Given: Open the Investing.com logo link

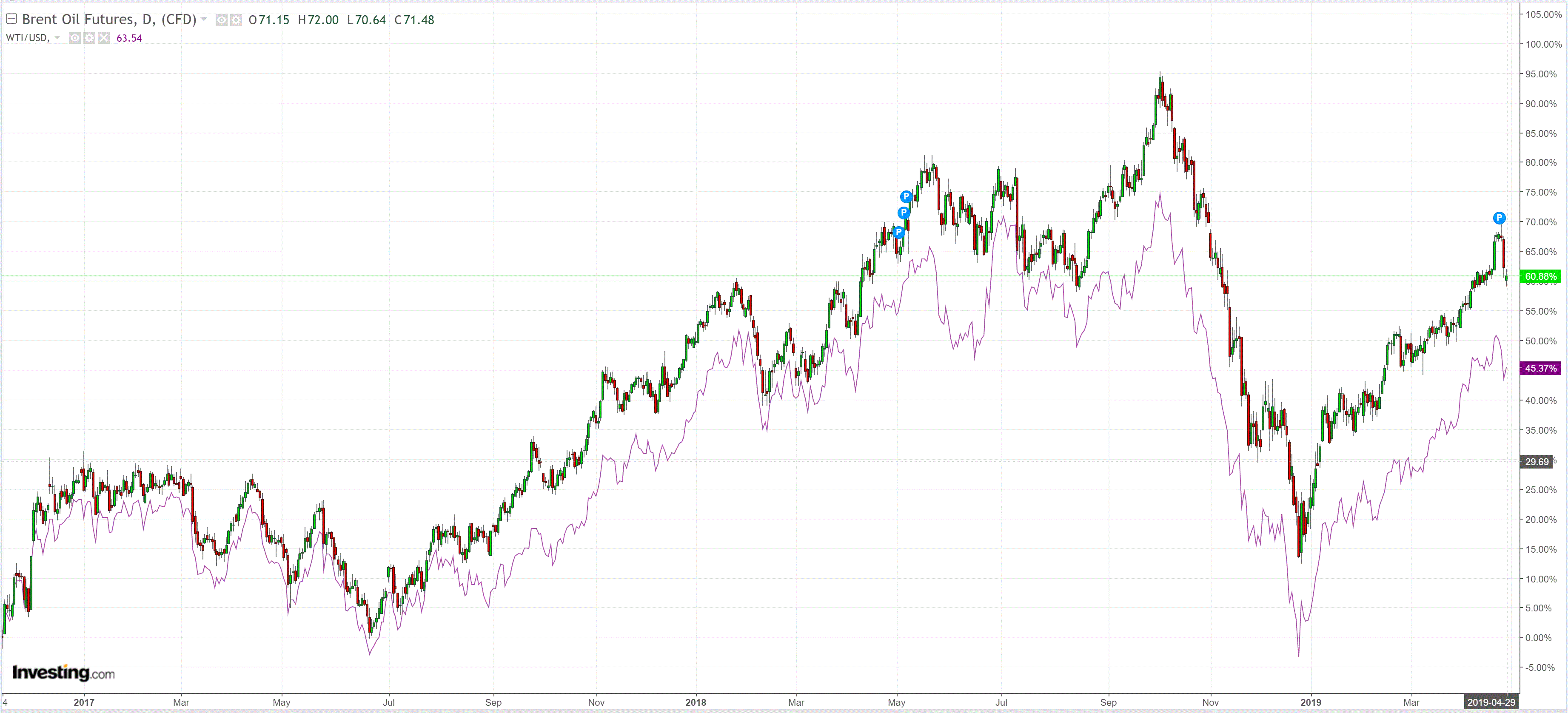Looking at the screenshot, I should (63, 673).
